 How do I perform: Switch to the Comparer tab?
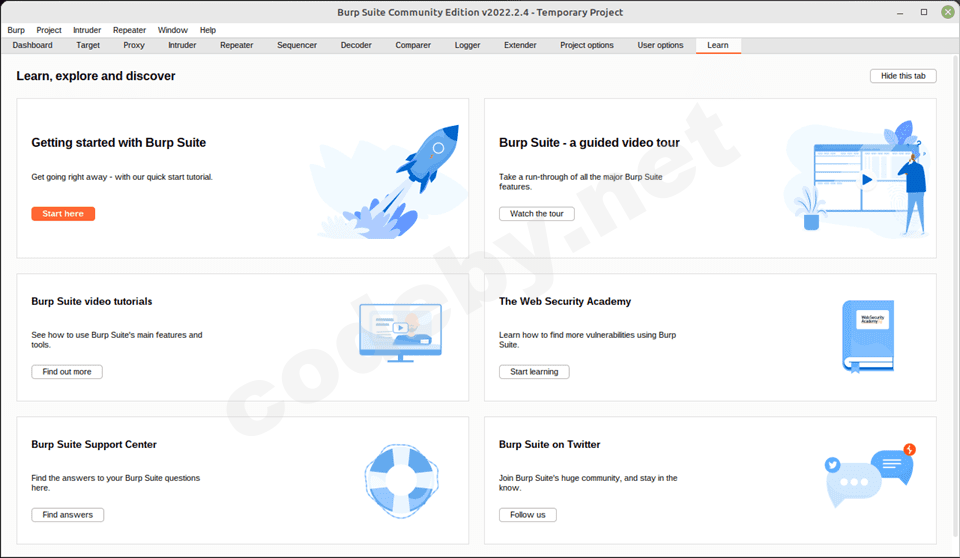pos(413,45)
